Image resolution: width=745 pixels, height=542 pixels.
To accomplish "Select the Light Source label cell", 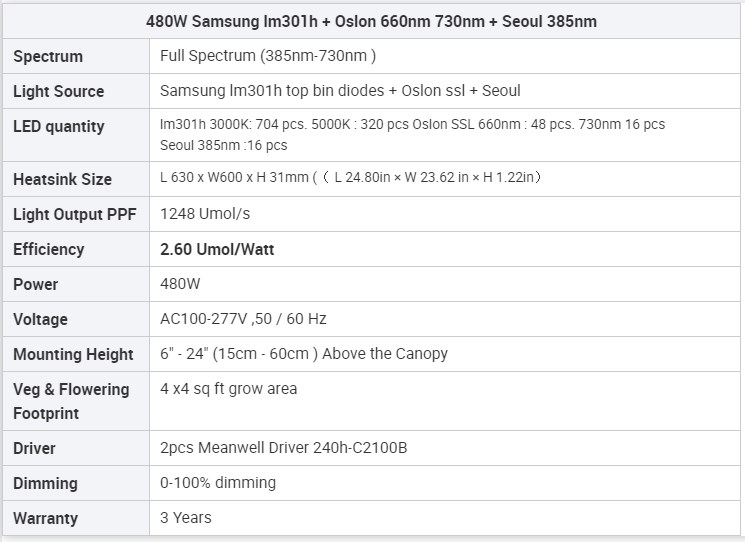I will tap(76, 91).
